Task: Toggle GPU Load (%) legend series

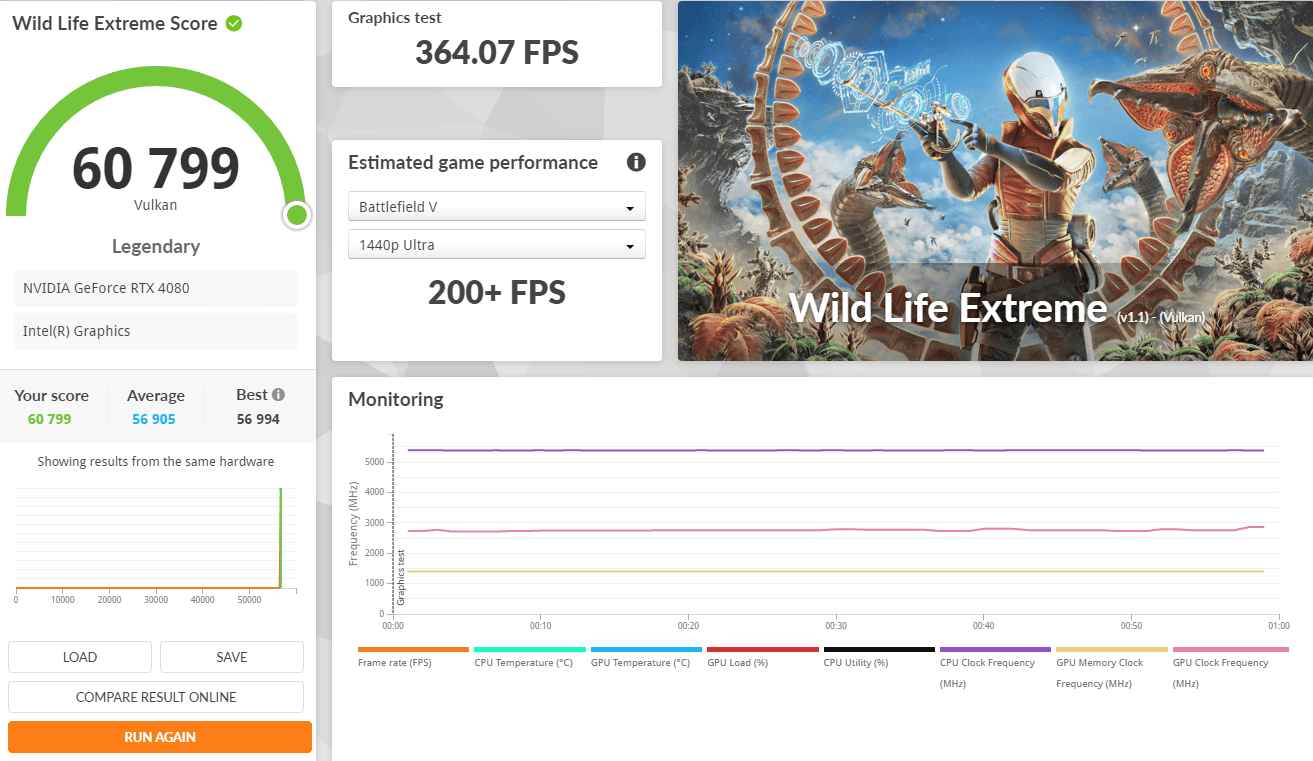Action: (763, 659)
